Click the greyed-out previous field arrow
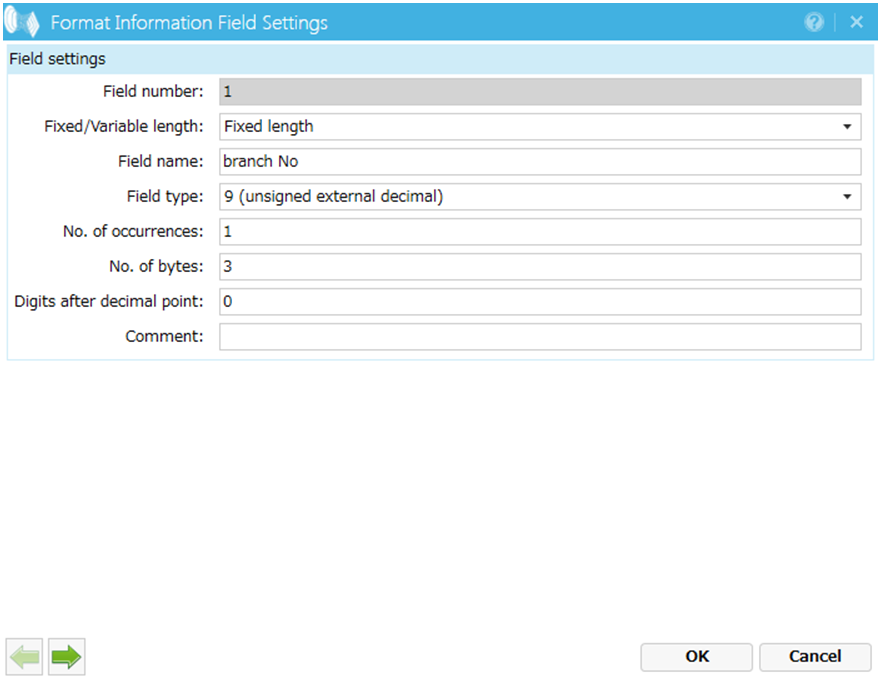 click(x=25, y=657)
